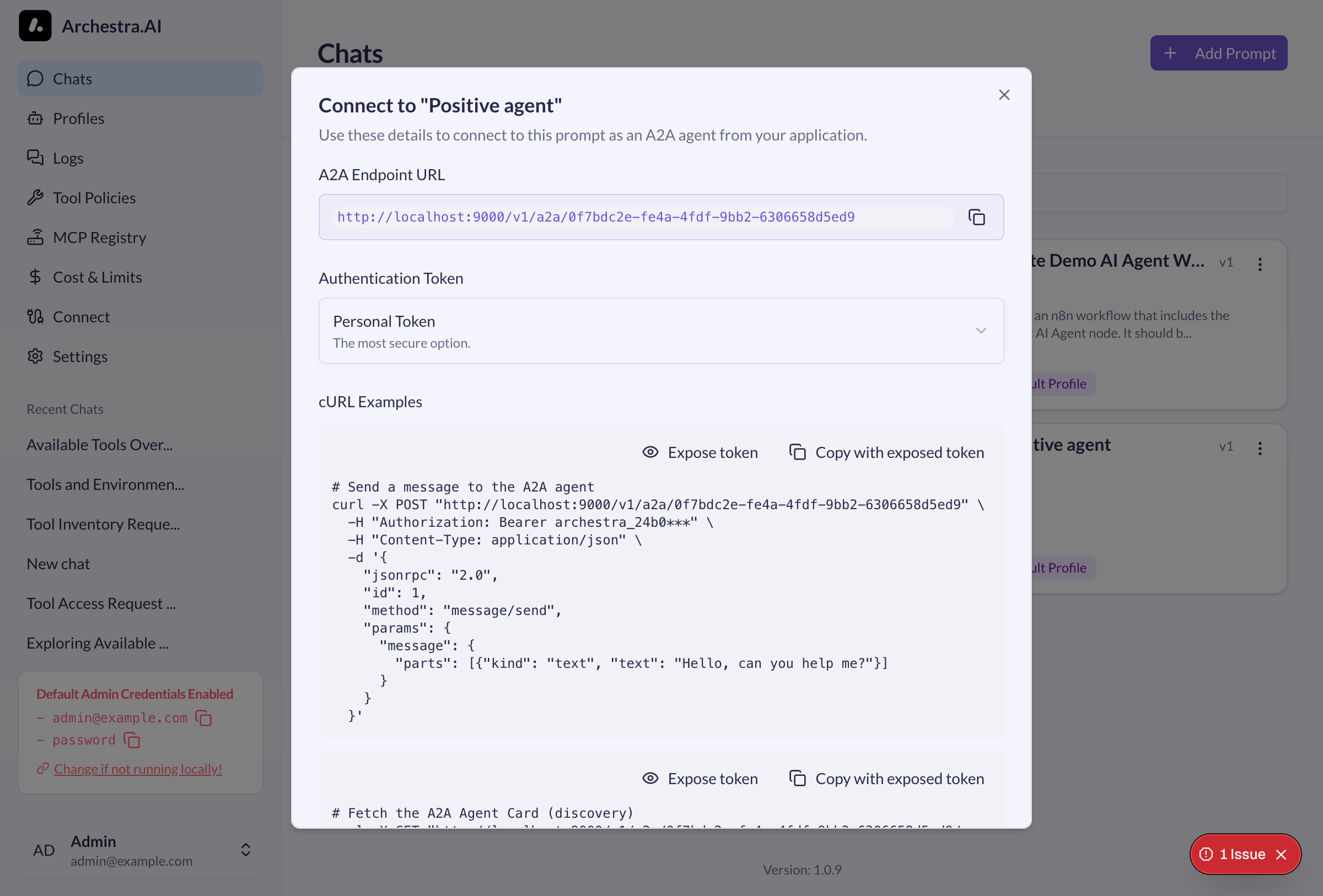Click the 1 Issue alert icon

pos(1206,854)
